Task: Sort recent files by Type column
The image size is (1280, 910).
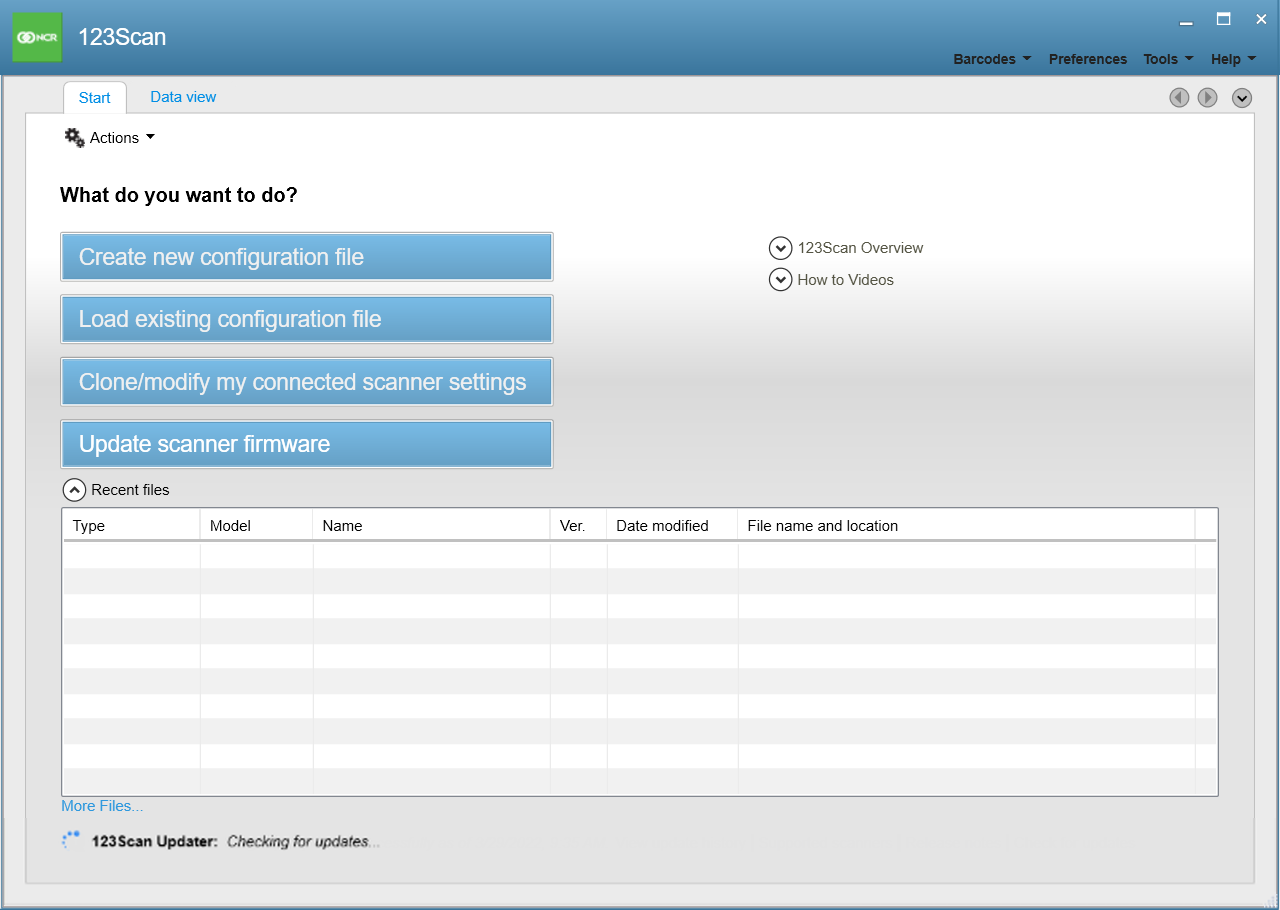Action: tap(132, 526)
